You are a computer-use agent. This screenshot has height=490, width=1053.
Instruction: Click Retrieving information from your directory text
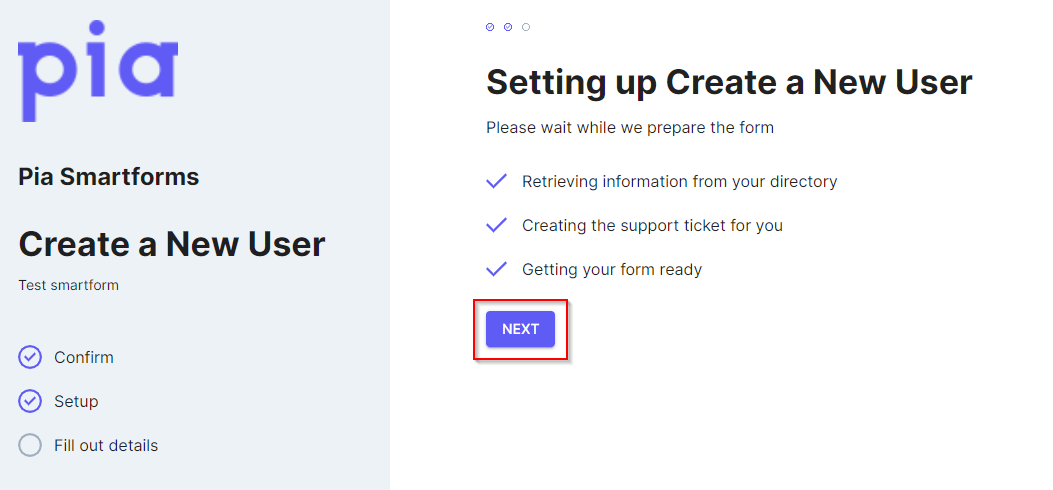[x=680, y=182]
